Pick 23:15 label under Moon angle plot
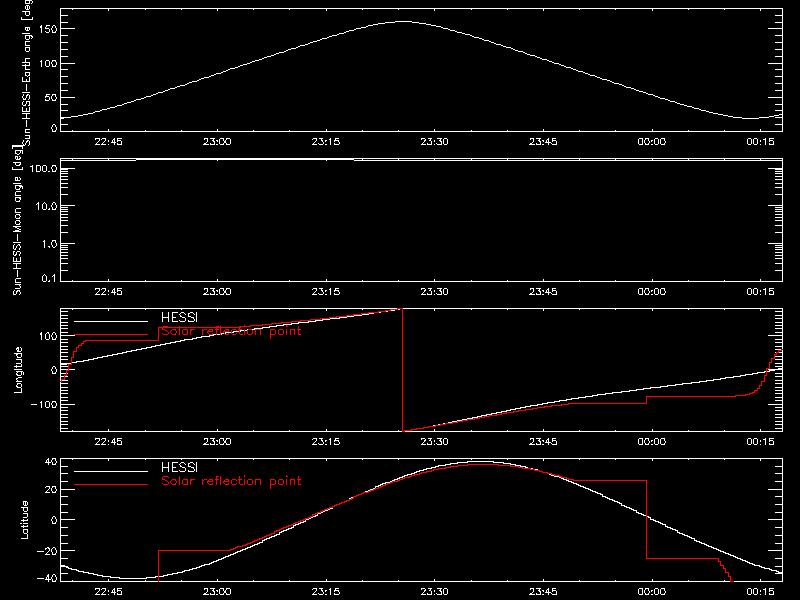This screenshot has width=800, height=600. click(326, 292)
